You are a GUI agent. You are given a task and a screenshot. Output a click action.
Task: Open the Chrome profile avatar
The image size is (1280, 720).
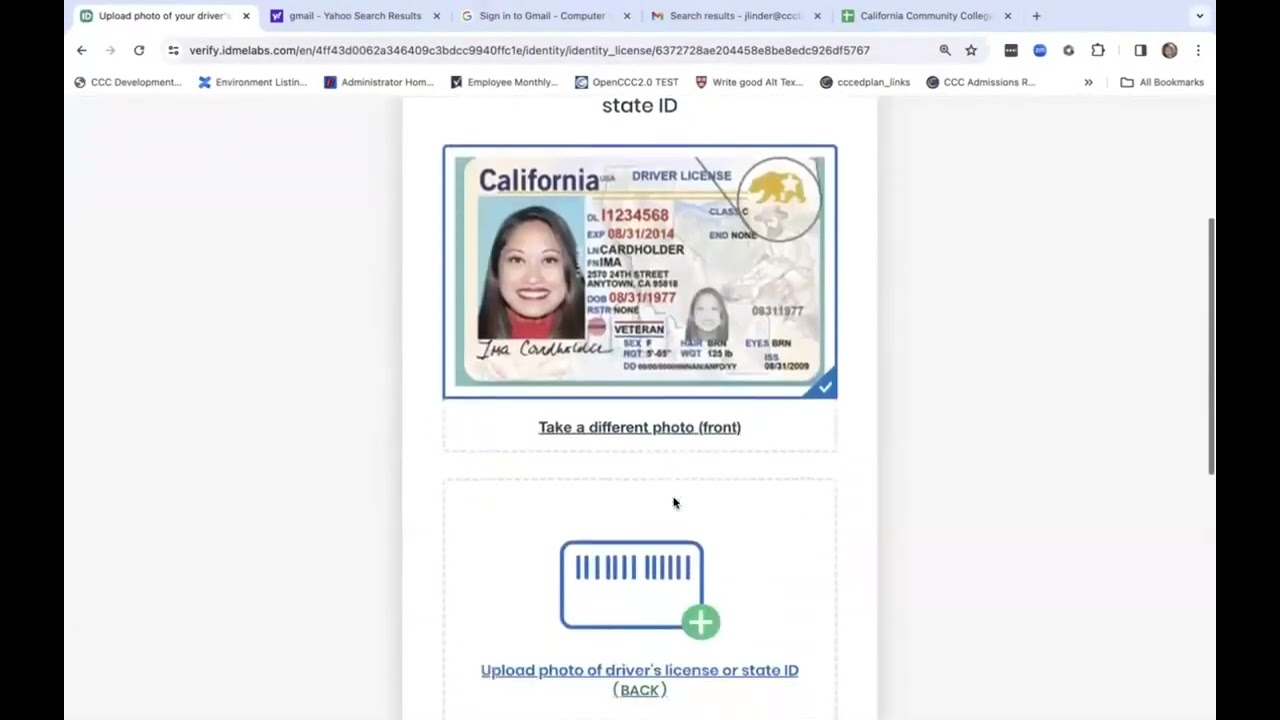tap(1169, 50)
